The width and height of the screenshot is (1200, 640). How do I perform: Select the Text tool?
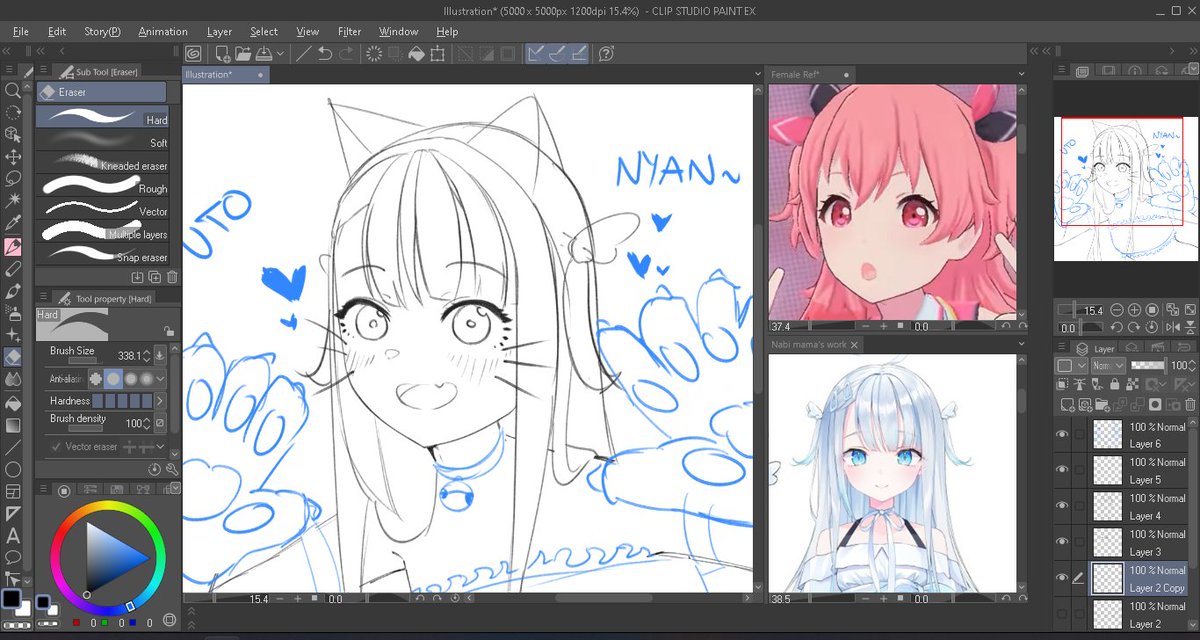click(13, 535)
